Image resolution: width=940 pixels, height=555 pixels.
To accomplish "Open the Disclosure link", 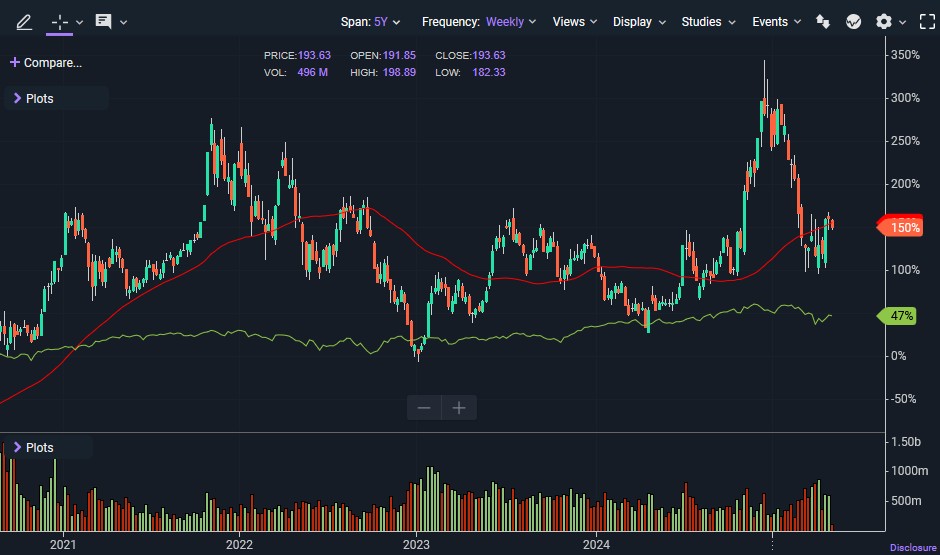I will point(913,547).
